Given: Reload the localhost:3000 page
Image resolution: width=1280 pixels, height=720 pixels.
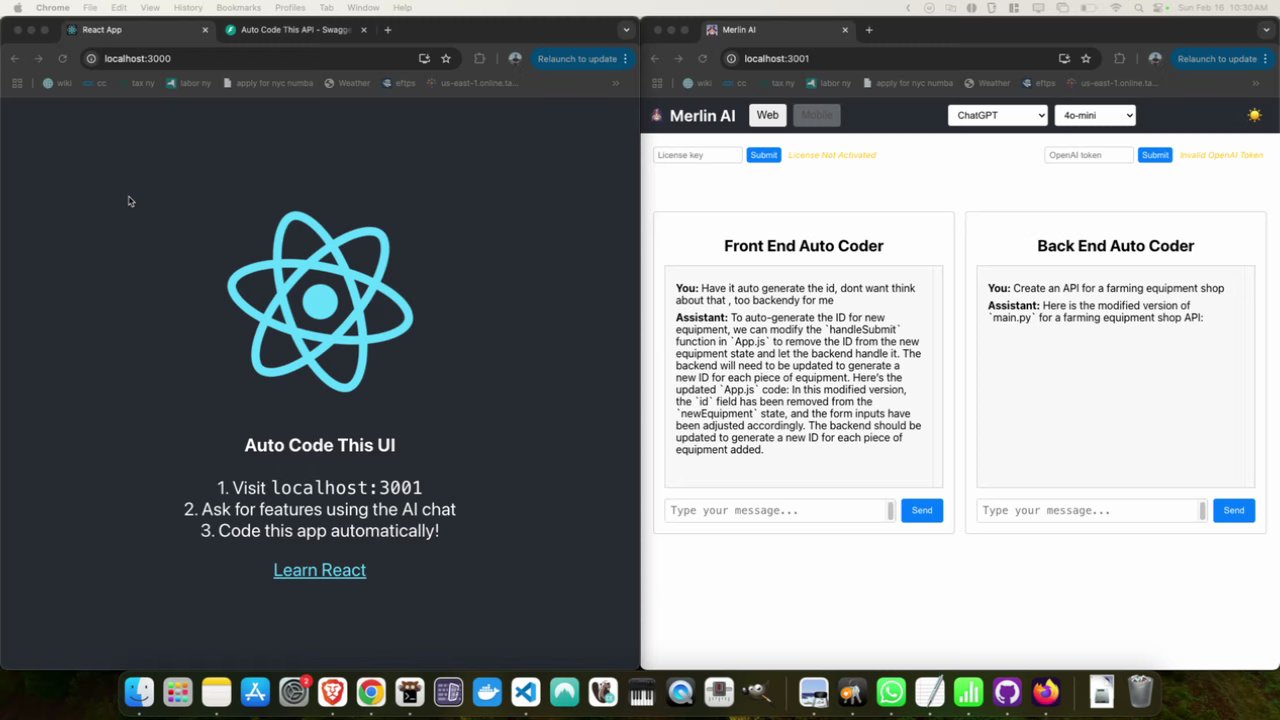Looking at the screenshot, I should [62, 59].
